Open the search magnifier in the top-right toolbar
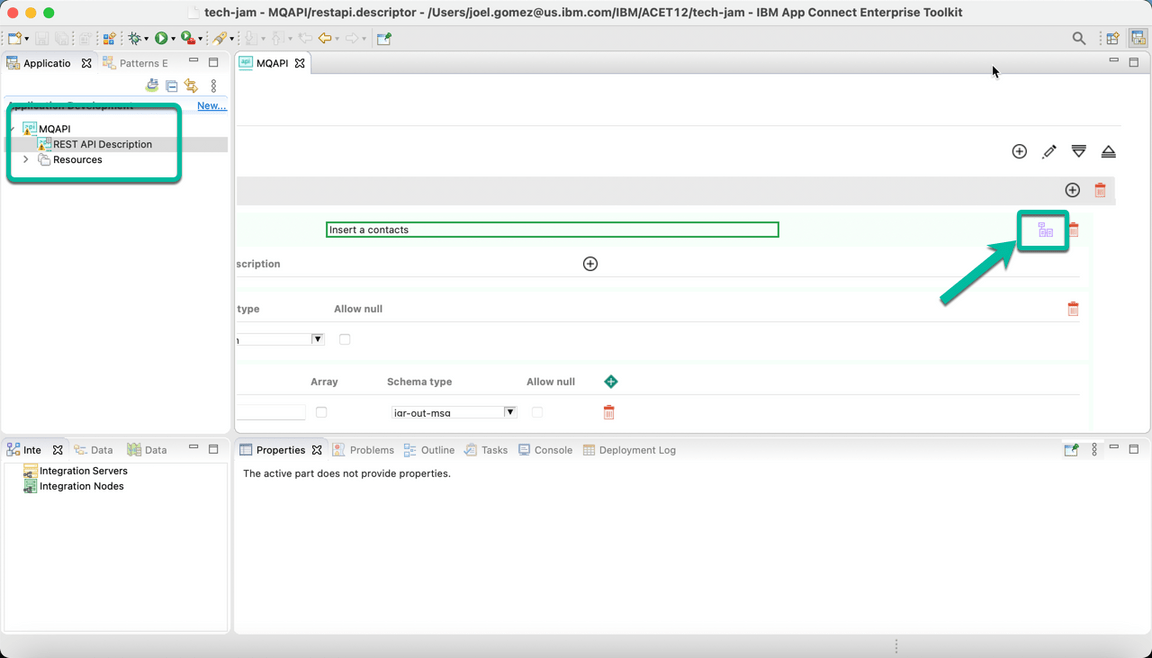Screen dimensions: 1152x658 coord(1079,38)
